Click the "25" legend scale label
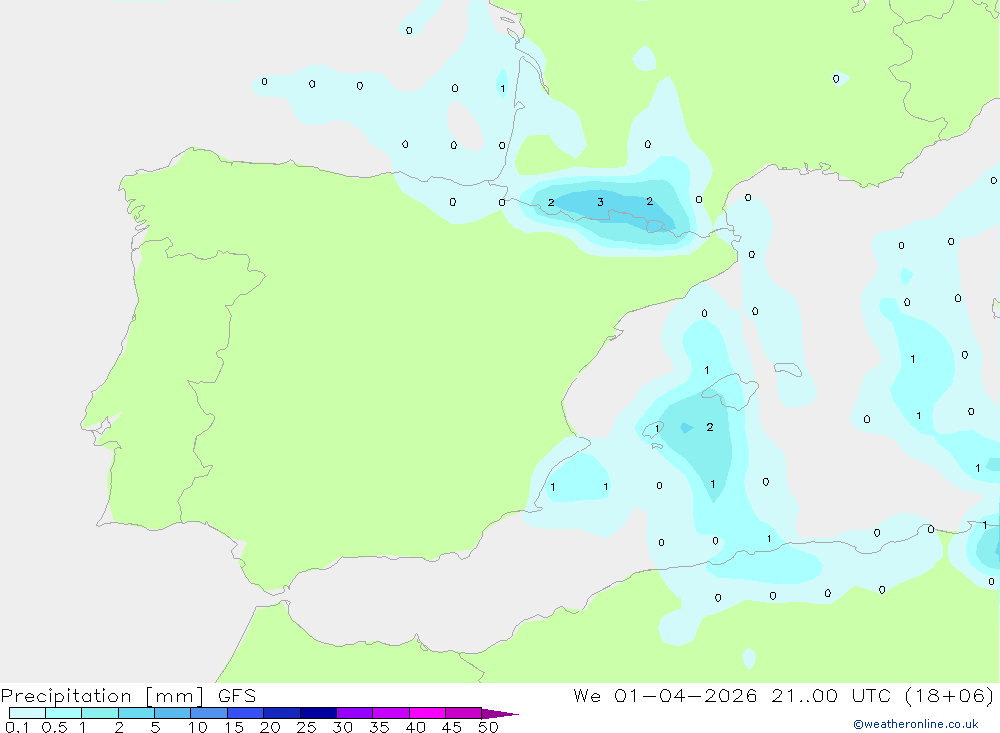Screen dimensions: 1000x733 click(306, 727)
